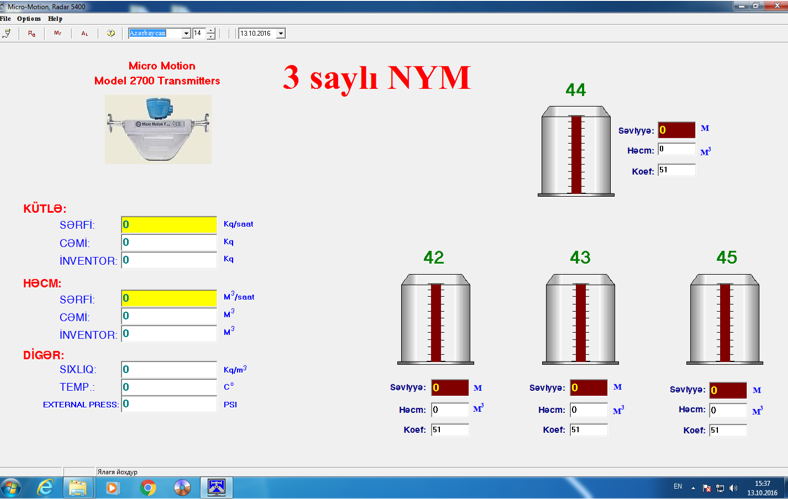Open the Help menu
Image resolution: width=788 pixels, height=499 pixels.
[x=55, y=19]
